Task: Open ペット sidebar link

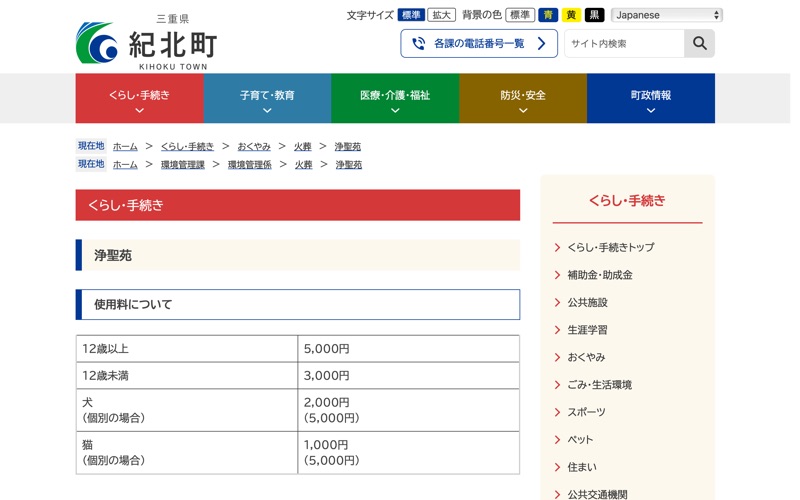Action: (x=580, y=439)
